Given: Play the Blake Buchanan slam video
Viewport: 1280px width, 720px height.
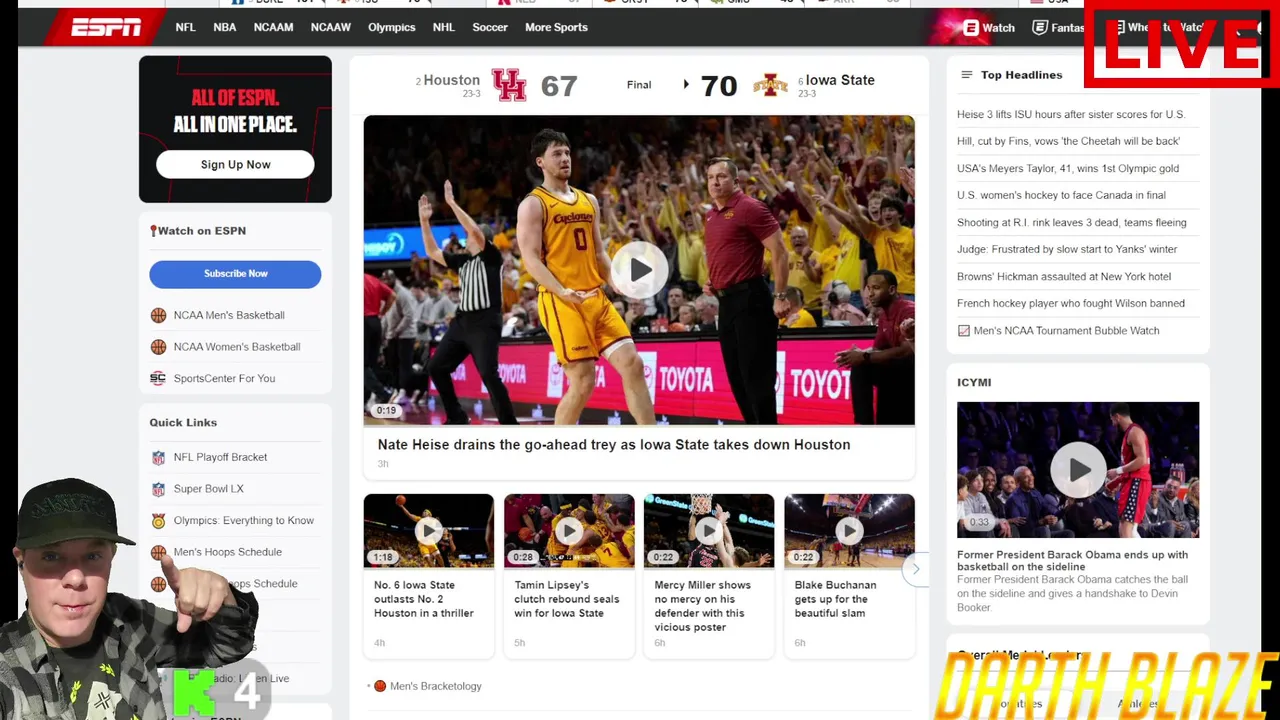Looking at the screenshot, I should coord(849,531).
